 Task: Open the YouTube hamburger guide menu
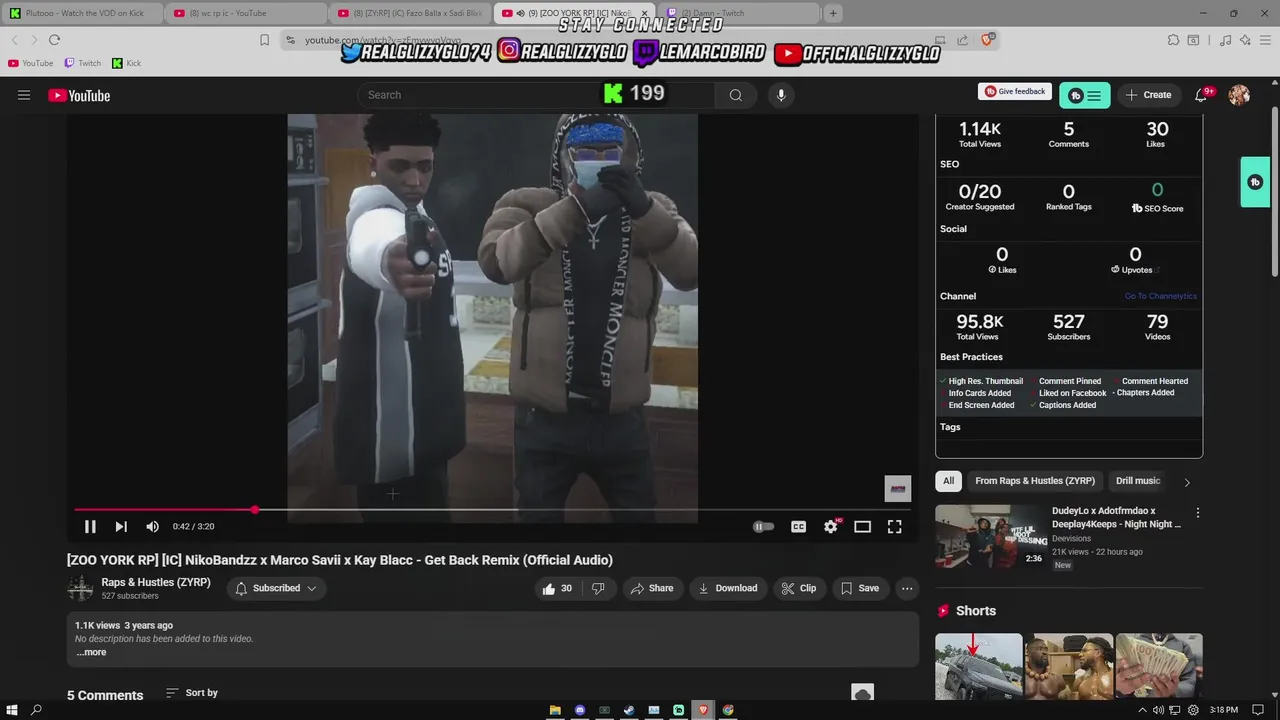[24, 95]
